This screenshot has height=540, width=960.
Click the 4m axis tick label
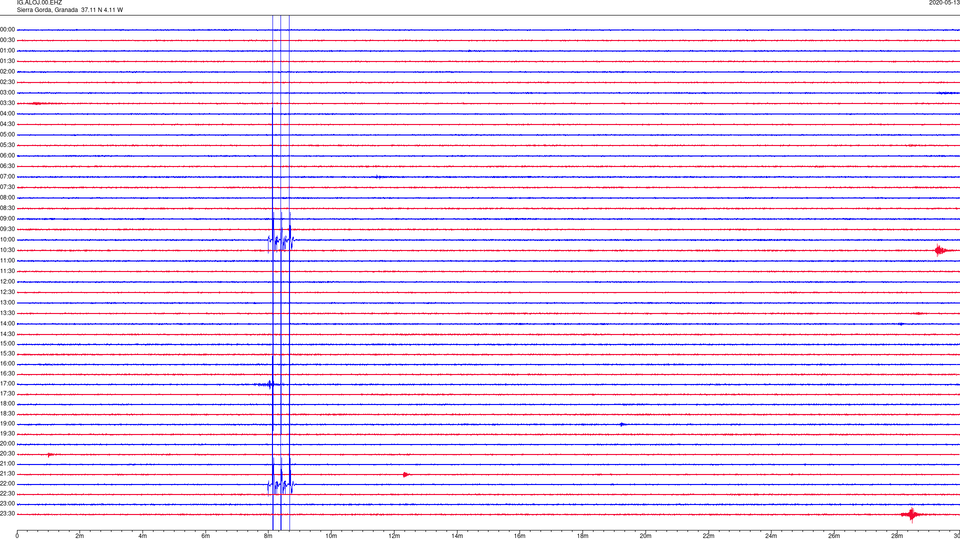coord(143,536)
